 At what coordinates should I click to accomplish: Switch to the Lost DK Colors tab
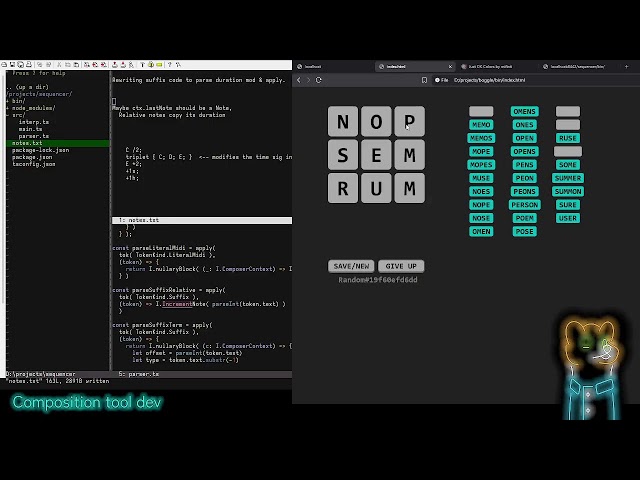497,66
